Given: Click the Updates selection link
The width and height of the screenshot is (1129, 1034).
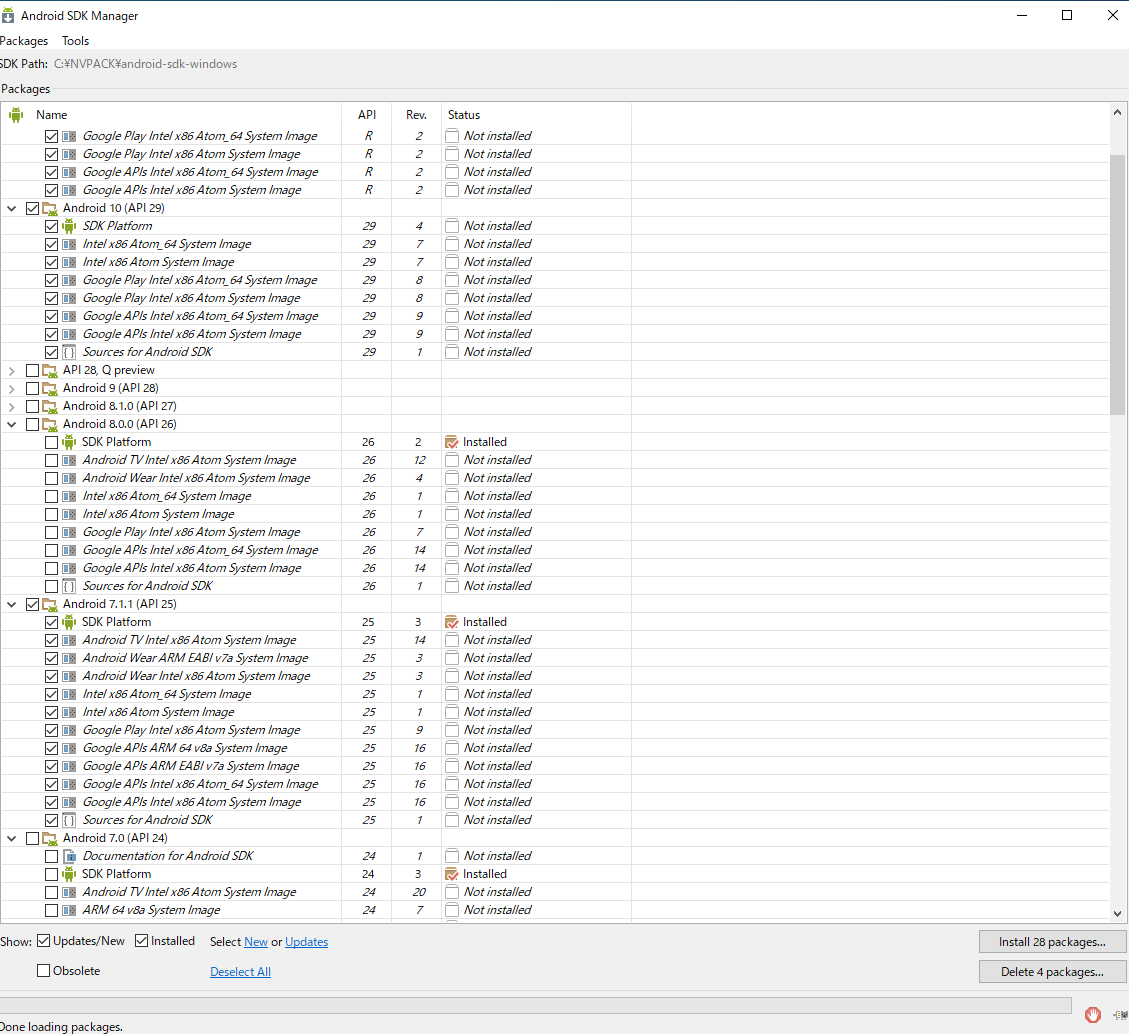Looking at the screenshot, I should 307,942.
